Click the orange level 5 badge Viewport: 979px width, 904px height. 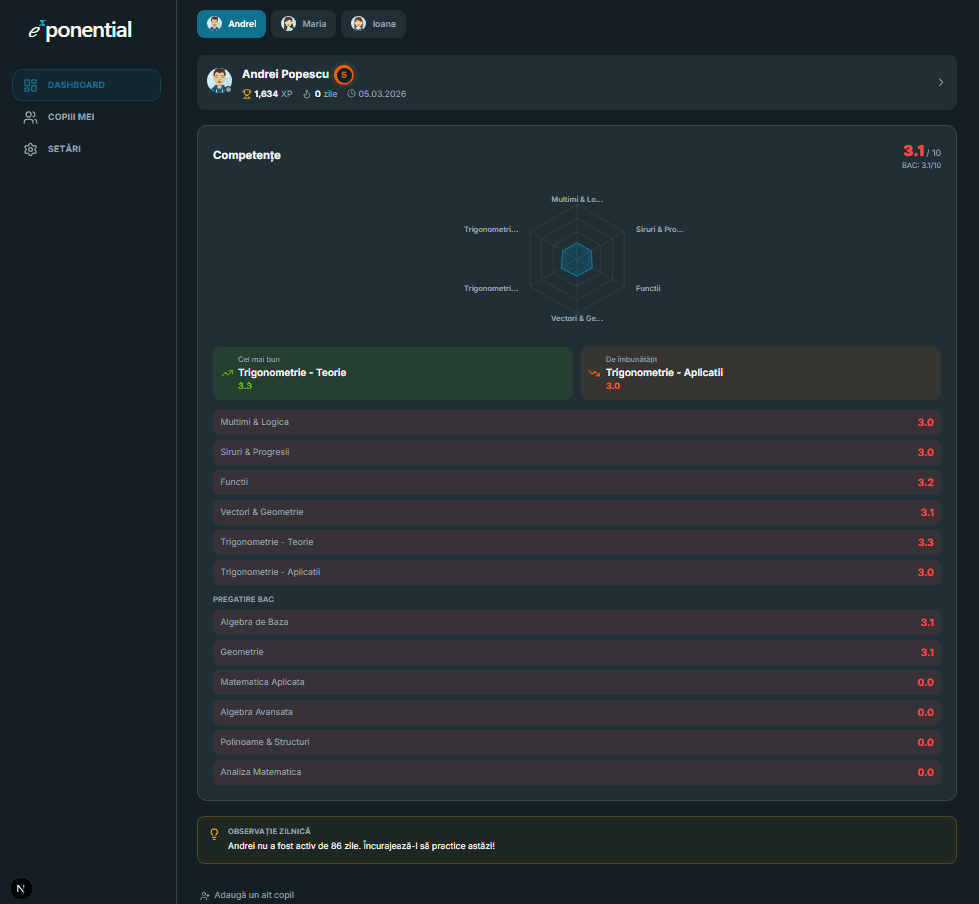[343, 74]
